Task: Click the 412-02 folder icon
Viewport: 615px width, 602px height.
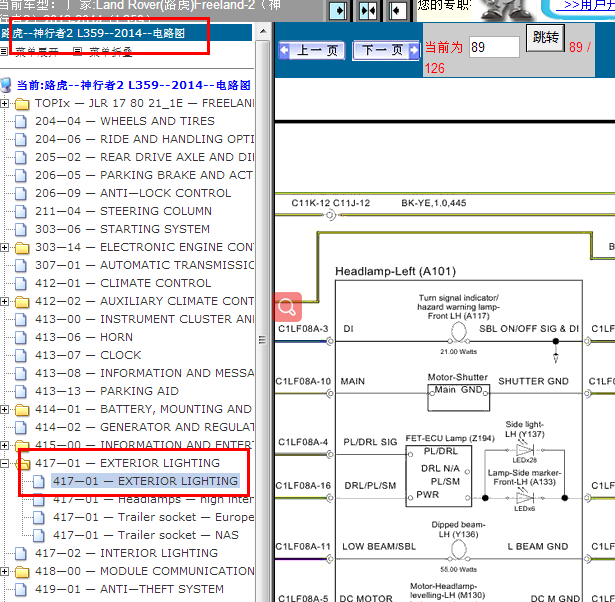Action: 22,302
